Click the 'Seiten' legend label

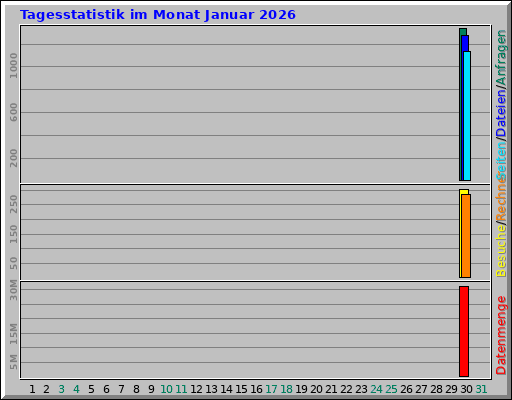501,161
